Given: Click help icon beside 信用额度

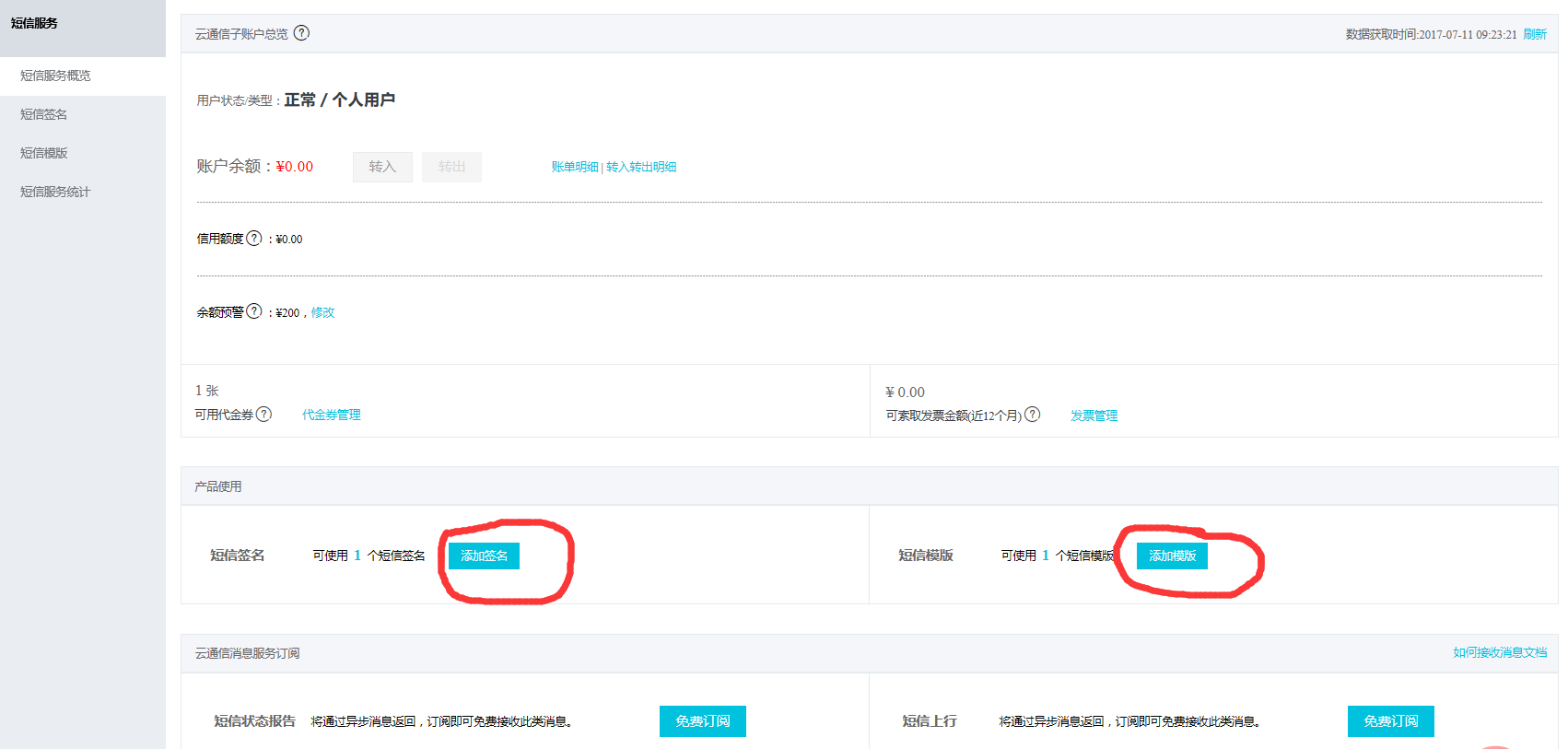Looking at the screenshot, I should [254, 238].
